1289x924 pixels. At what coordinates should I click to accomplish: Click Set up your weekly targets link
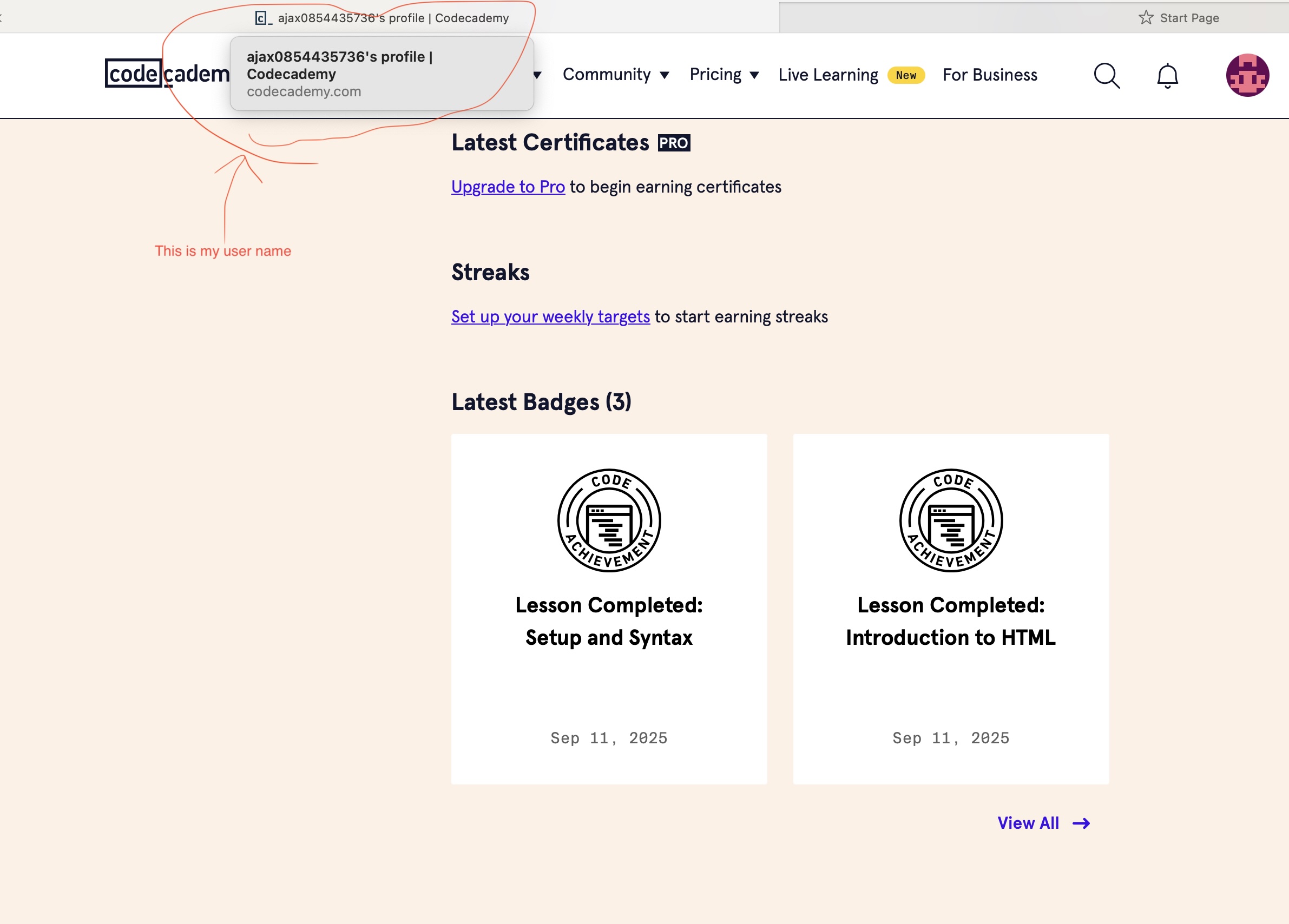point(550,316)
